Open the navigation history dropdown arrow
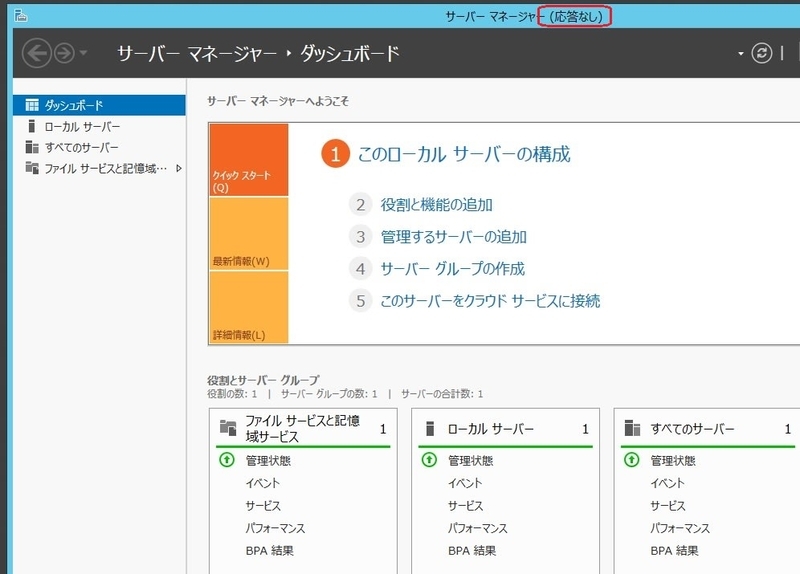 [x=83, y=53]
